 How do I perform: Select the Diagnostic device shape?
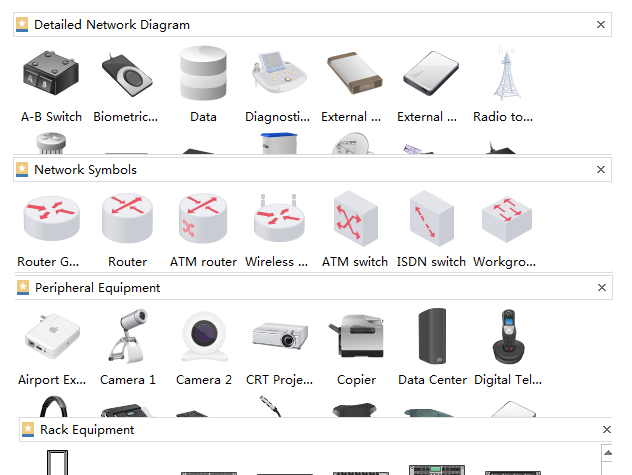(x=279, y=72)
